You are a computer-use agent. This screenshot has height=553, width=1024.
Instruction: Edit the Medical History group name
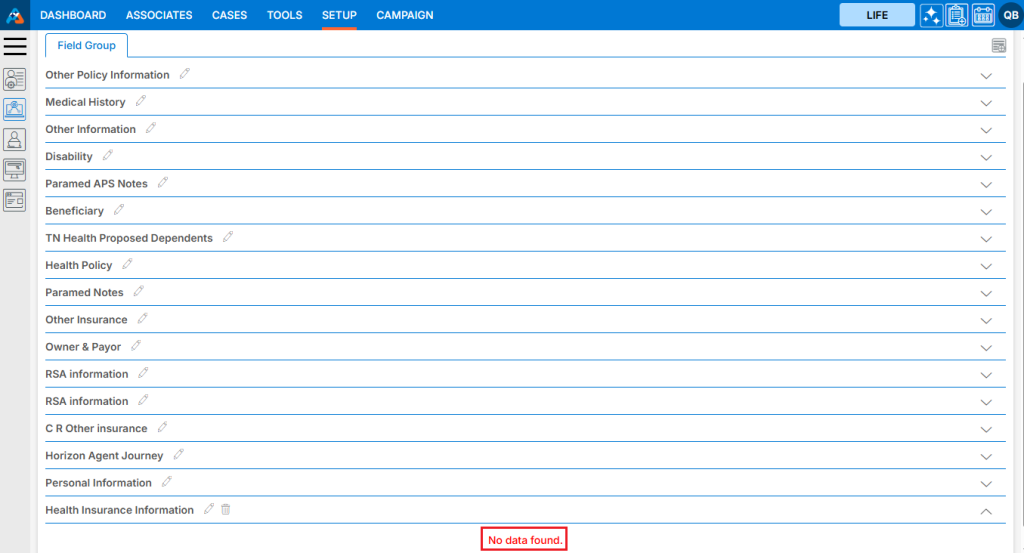click(141, 102)
